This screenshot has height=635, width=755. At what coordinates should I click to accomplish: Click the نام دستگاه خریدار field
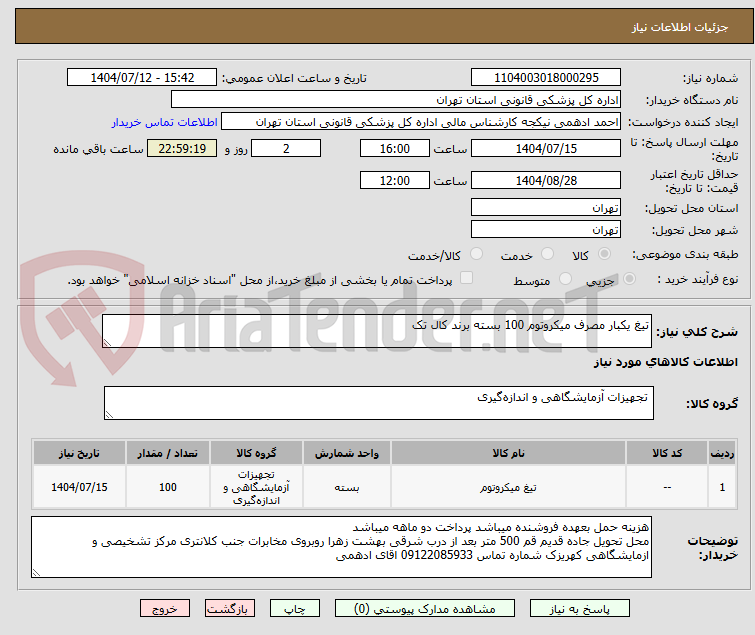coord(396,100)
